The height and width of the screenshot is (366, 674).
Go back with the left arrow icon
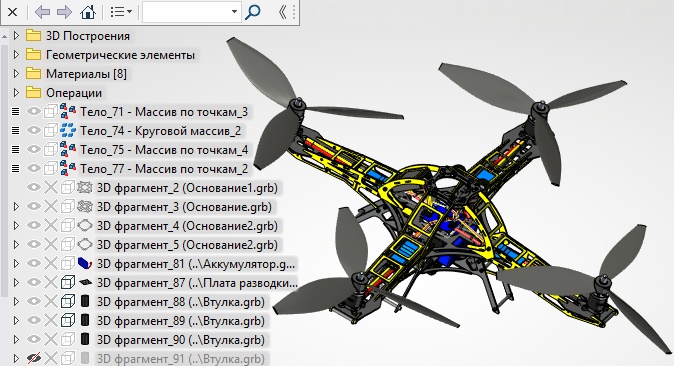tap(42, 12)
